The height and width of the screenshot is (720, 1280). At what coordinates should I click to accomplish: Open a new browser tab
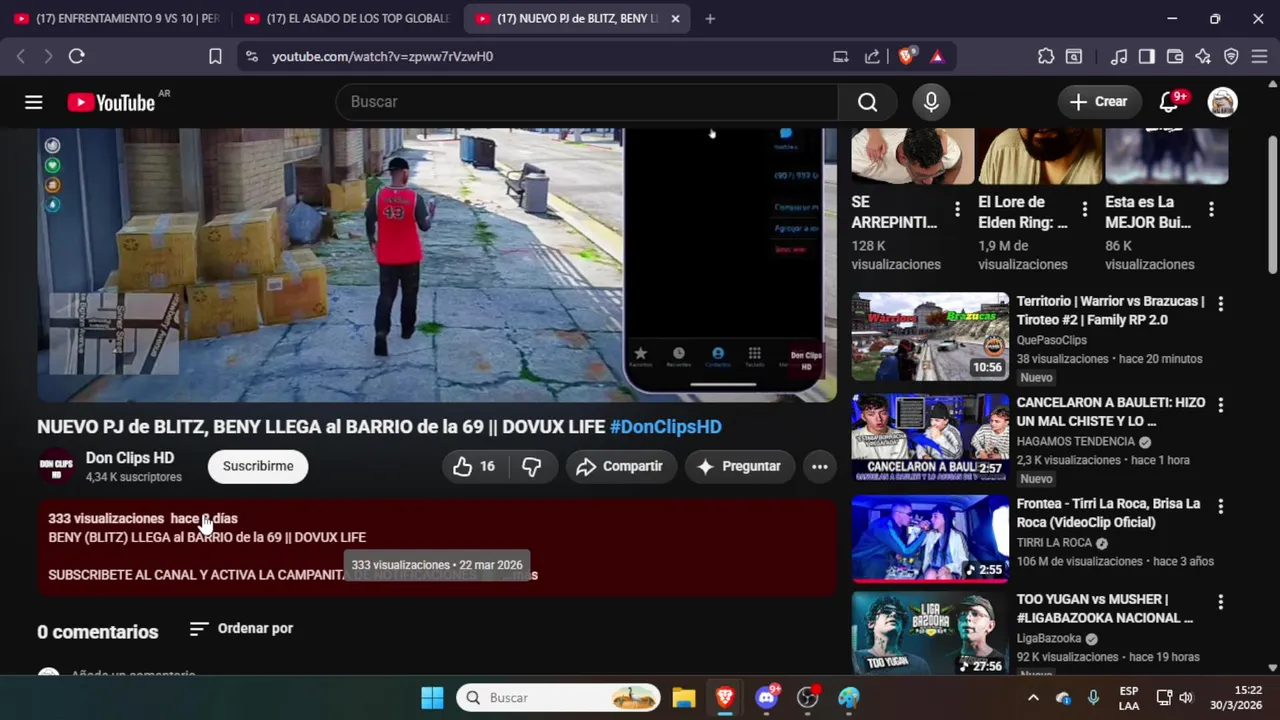pyautogui.click(x=710, y=19)
